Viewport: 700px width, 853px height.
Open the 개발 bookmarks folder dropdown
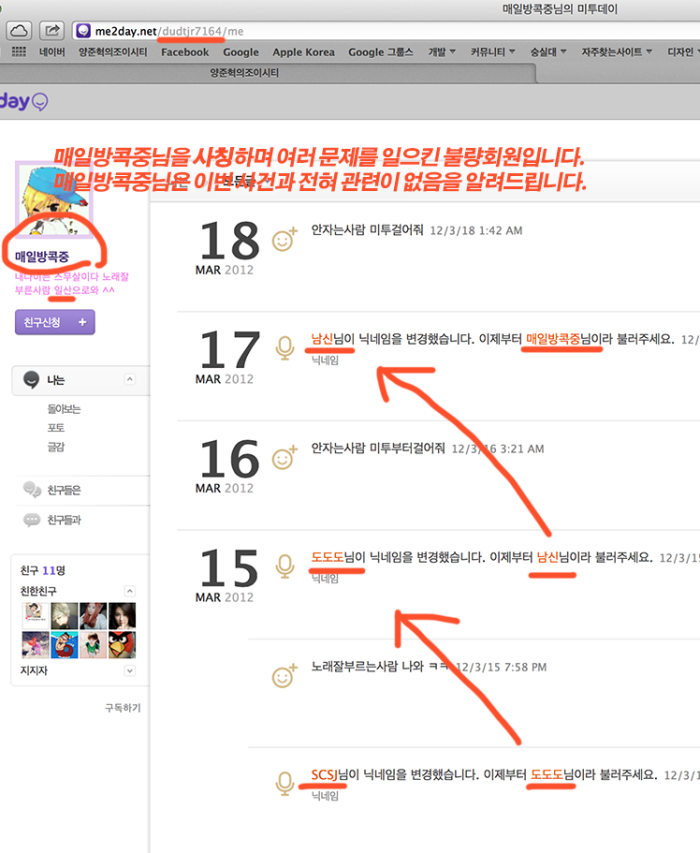[x=442, y=52]
